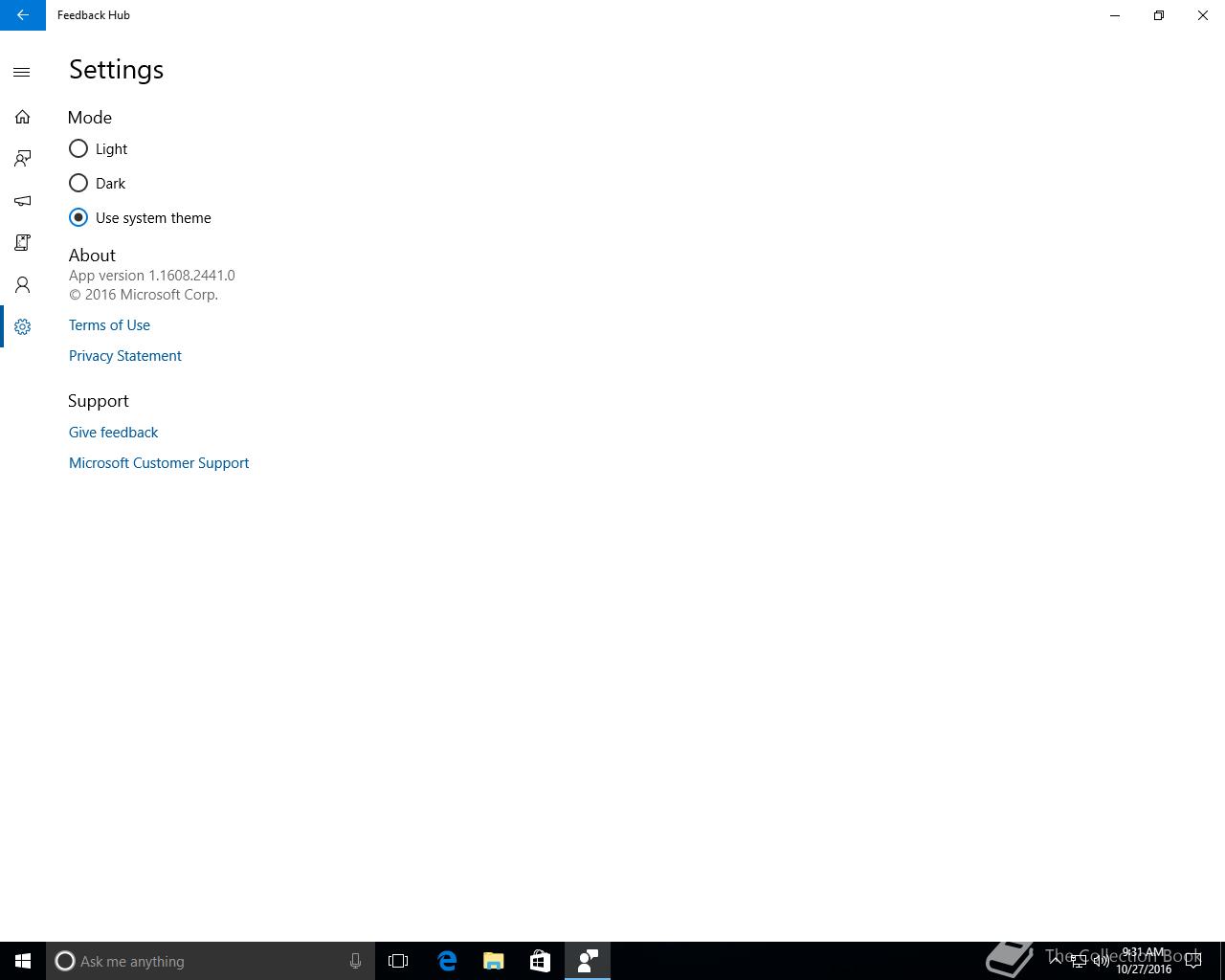The width and height of the screenshot is (1225, 980).
Task: Click the Cortana microphone icon
Action: 355,961
